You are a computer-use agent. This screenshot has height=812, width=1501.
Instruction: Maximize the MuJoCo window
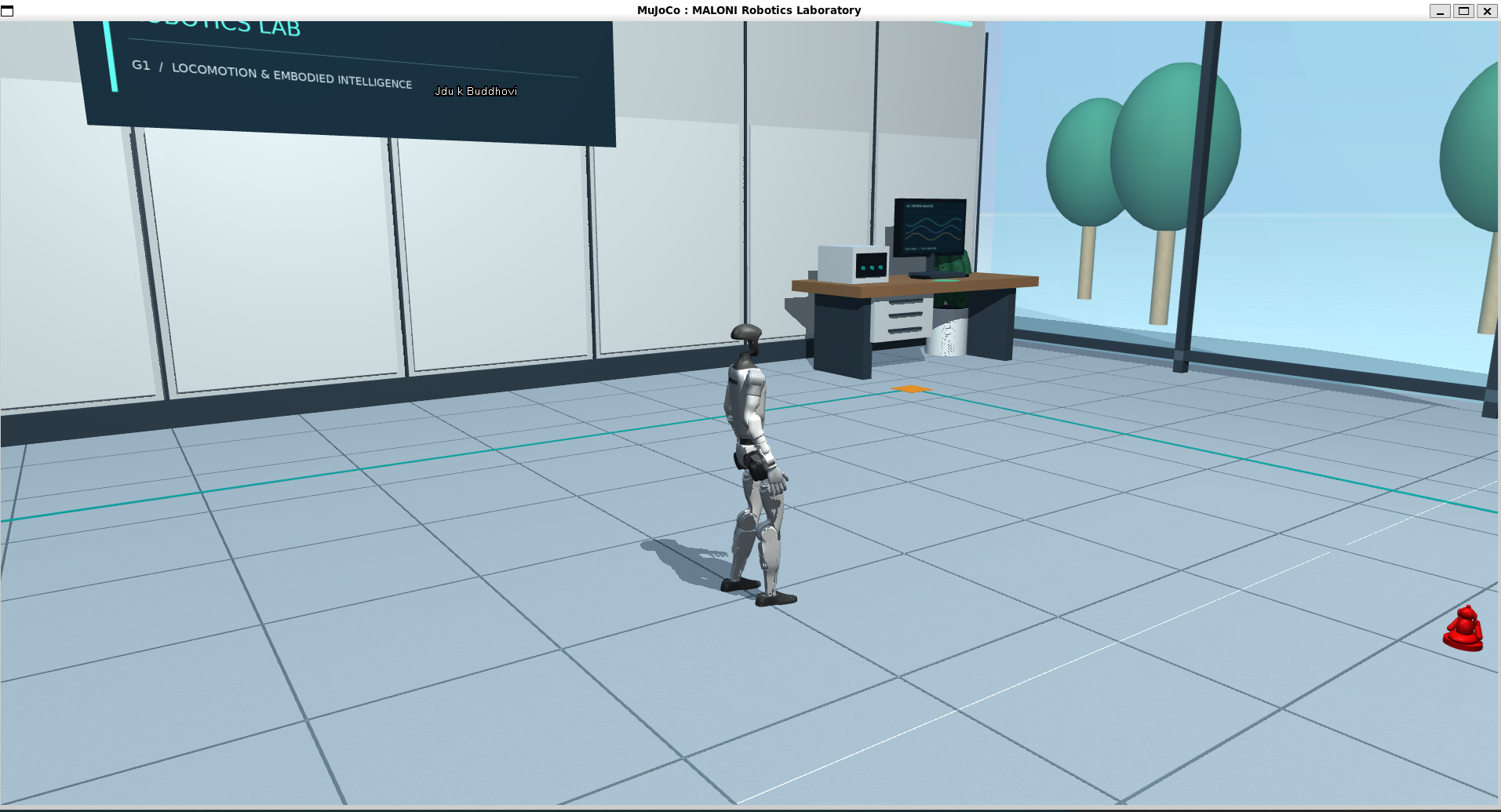point(1463,11)
